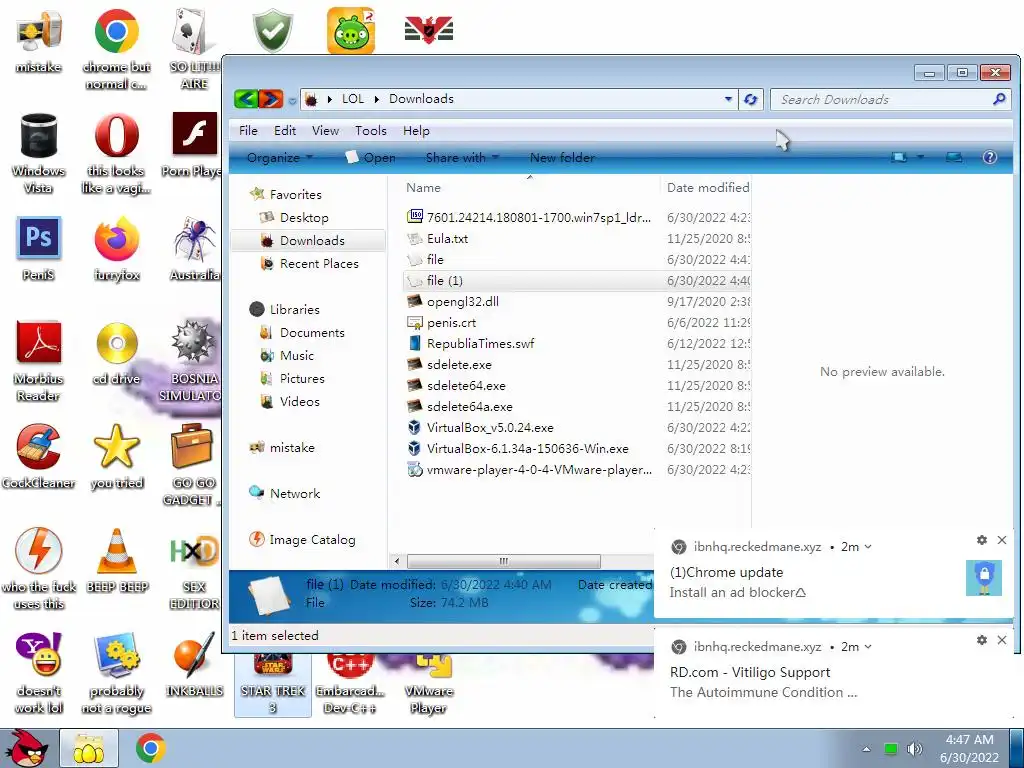The image size is (1024, 768).
Task: Select VirtualBox-6.1.34a-150636-Win.exe
Action: [x=527, y=449]
